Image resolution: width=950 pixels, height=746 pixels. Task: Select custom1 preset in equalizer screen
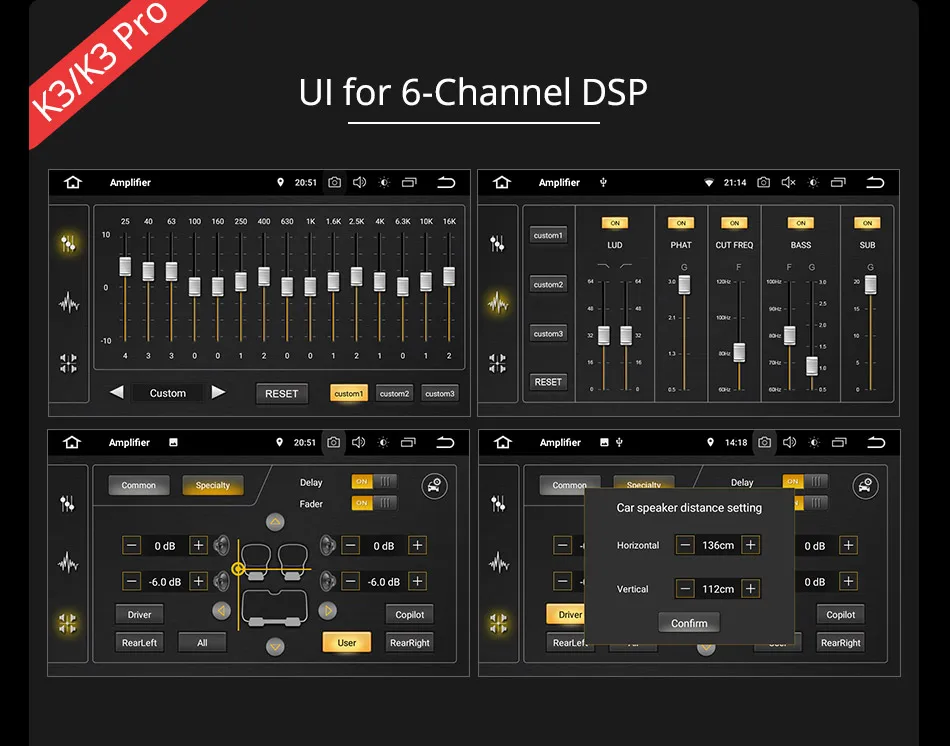click(348, 393)
